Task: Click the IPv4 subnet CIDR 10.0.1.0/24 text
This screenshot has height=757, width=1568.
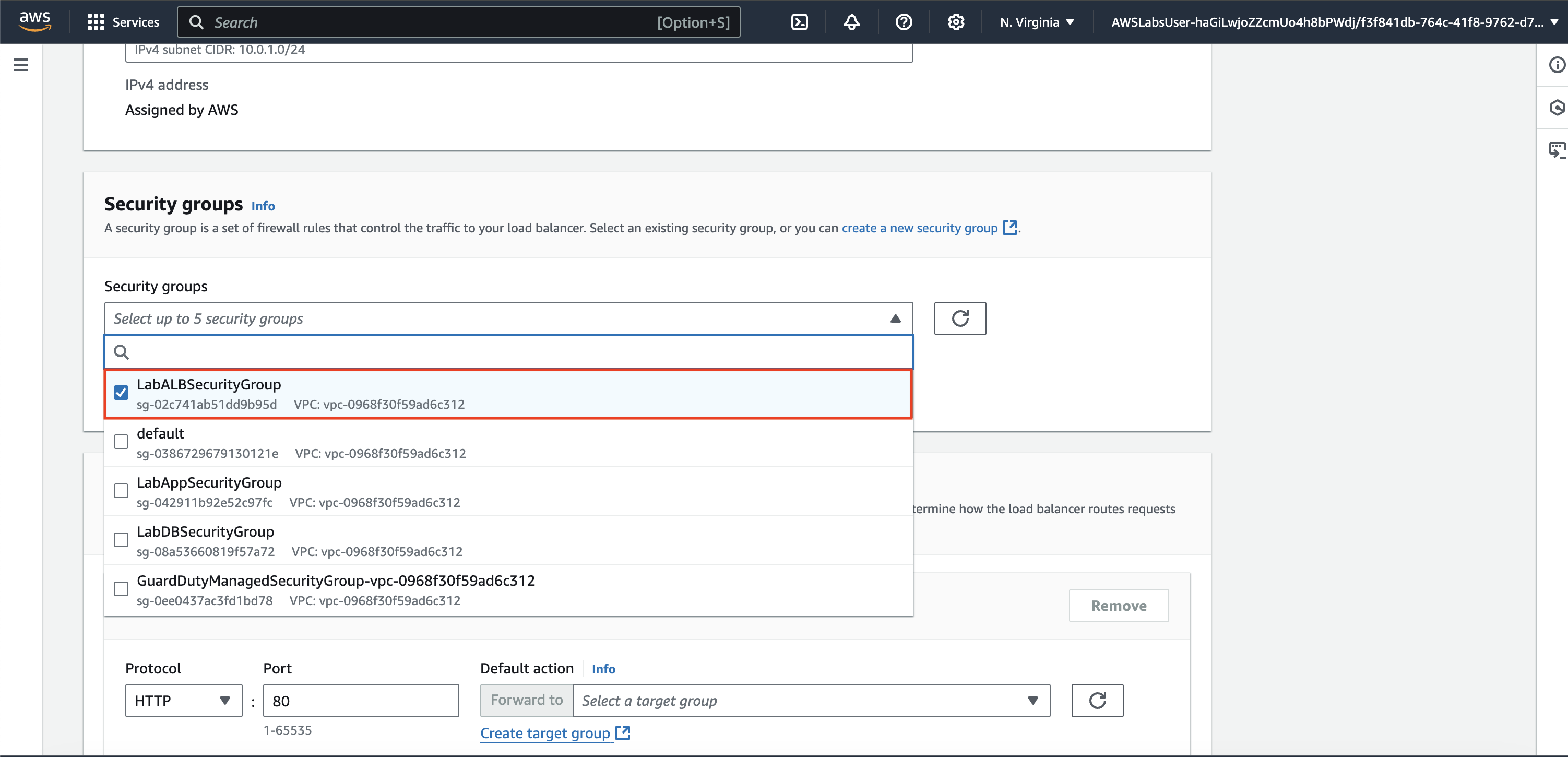Action: (x=220, y=49)
